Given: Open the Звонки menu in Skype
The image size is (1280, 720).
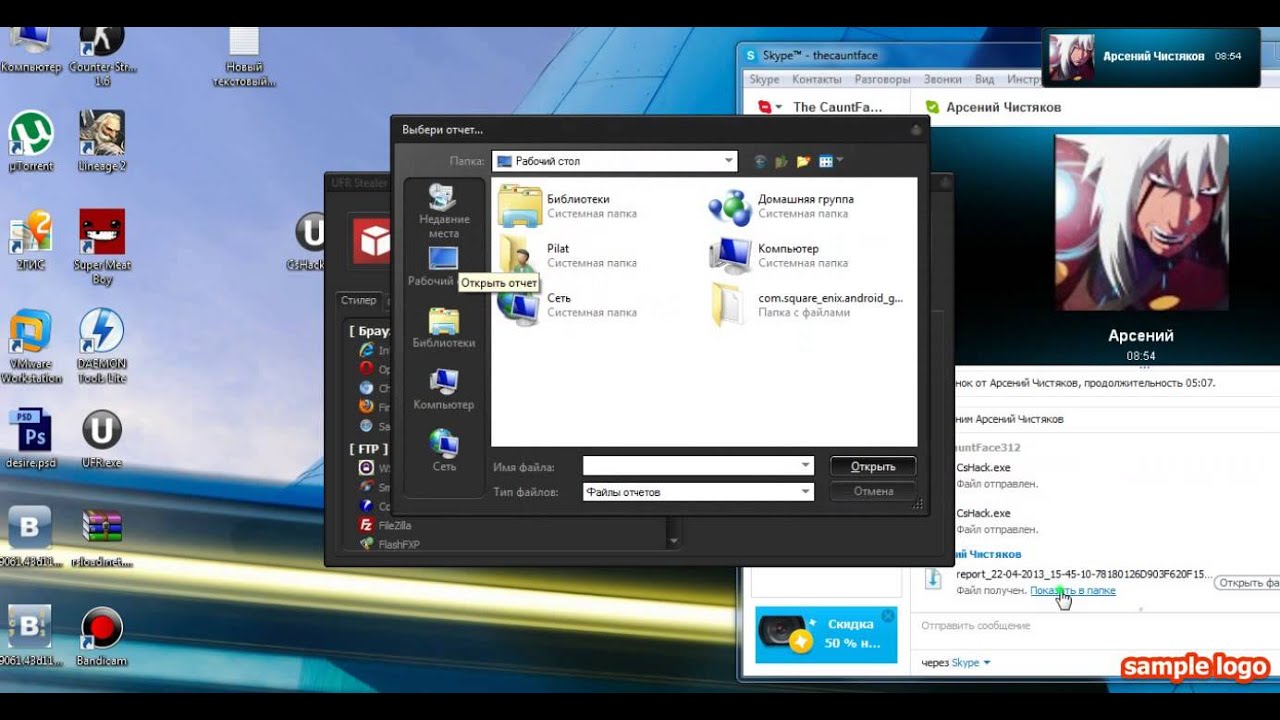Looking at the screenshot, I should pyautogui.click(x=943, y=79).
